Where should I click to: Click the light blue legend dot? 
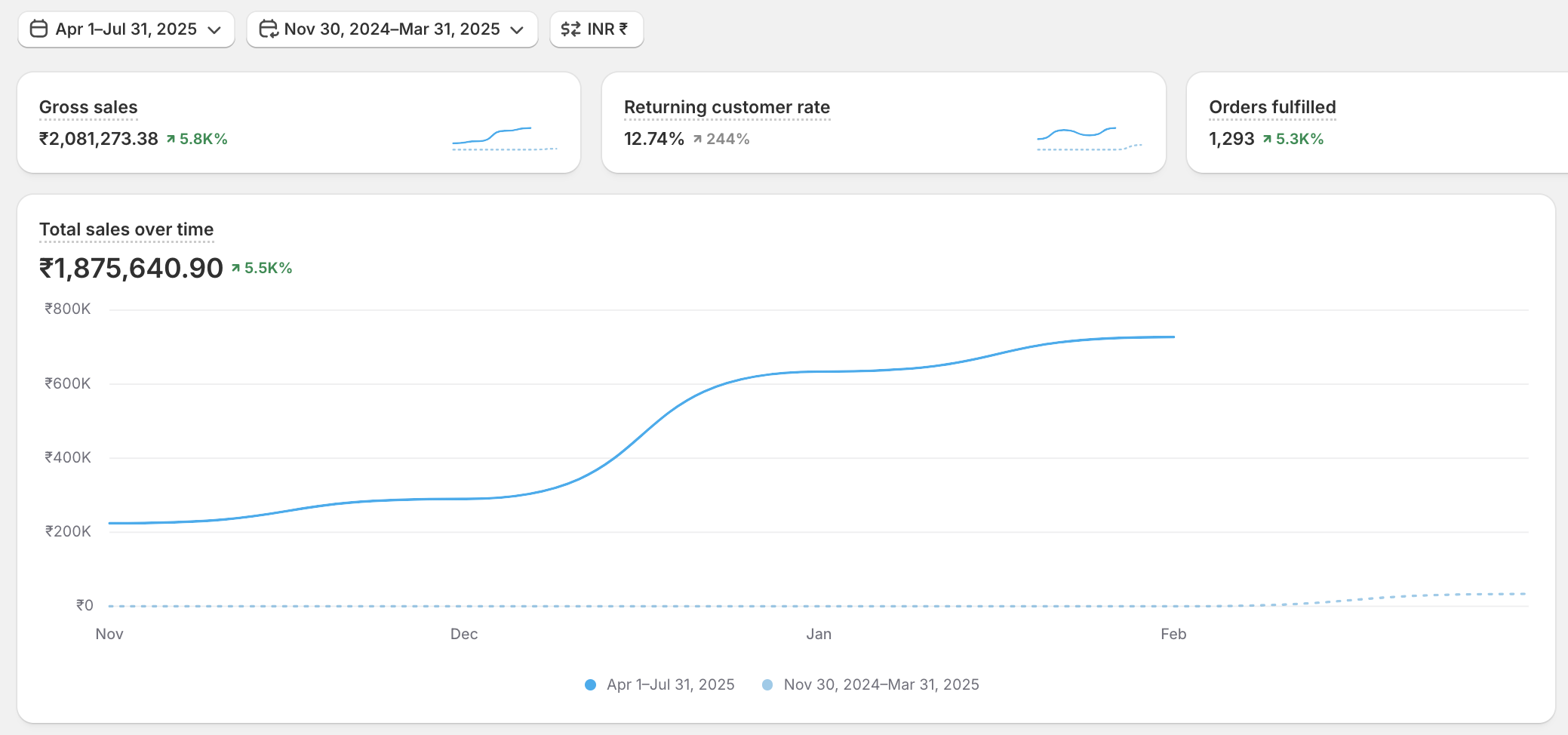[x=767, y=684]
